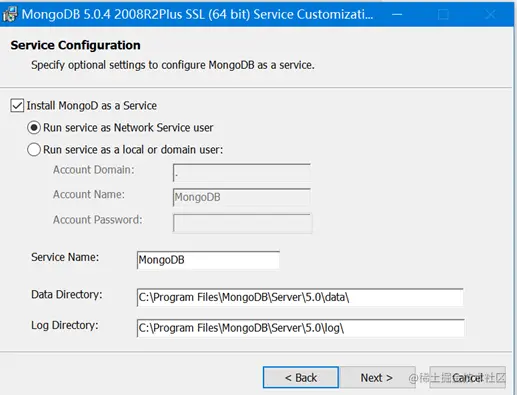Edit the Service Name field

[208, 260]
